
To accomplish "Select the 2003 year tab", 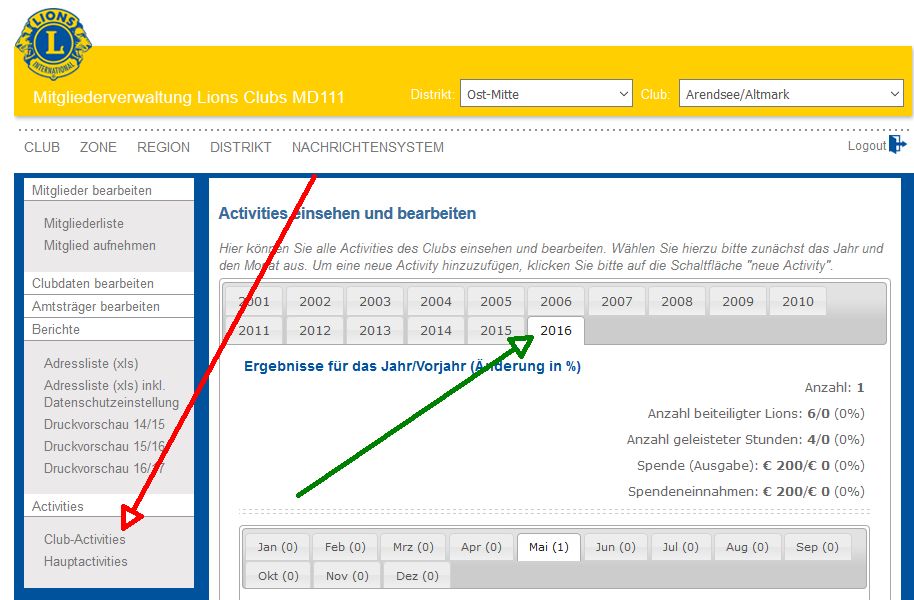I will pyautogui.click(x=375, y=301).
